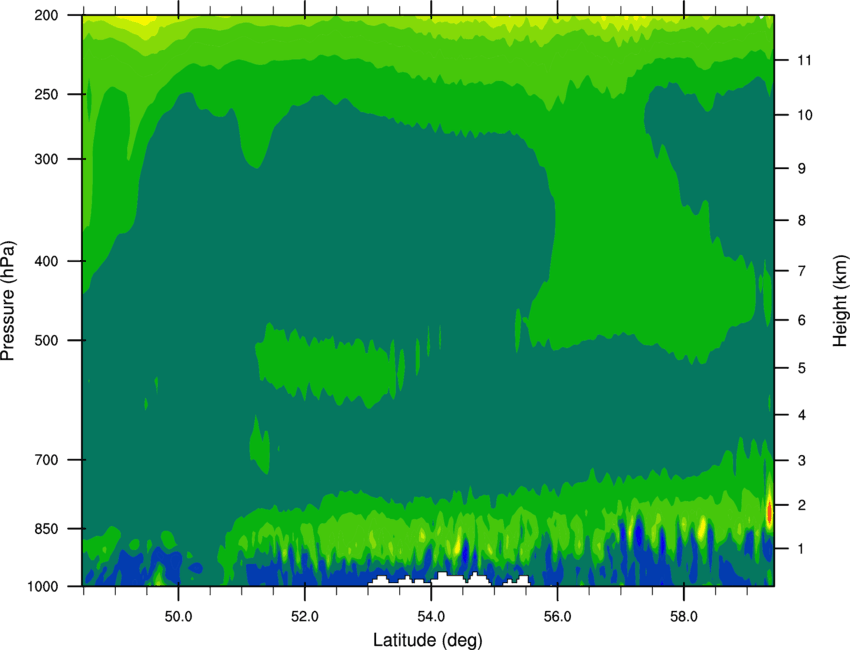850x650 pixels.
Task: Click the 50.0 latitude tick label
Action: [x=178, y=617]
